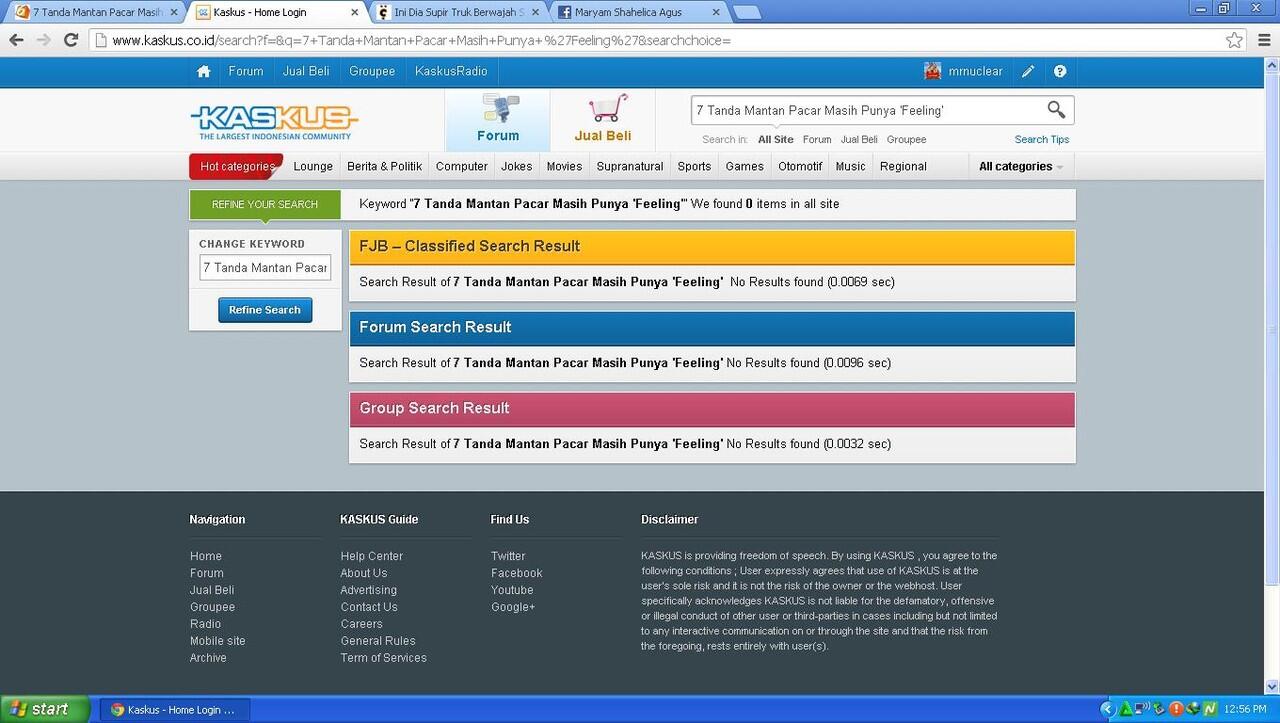Open the Otomotif category
This screenshot has height=723, width=1280.
[800, 166]
